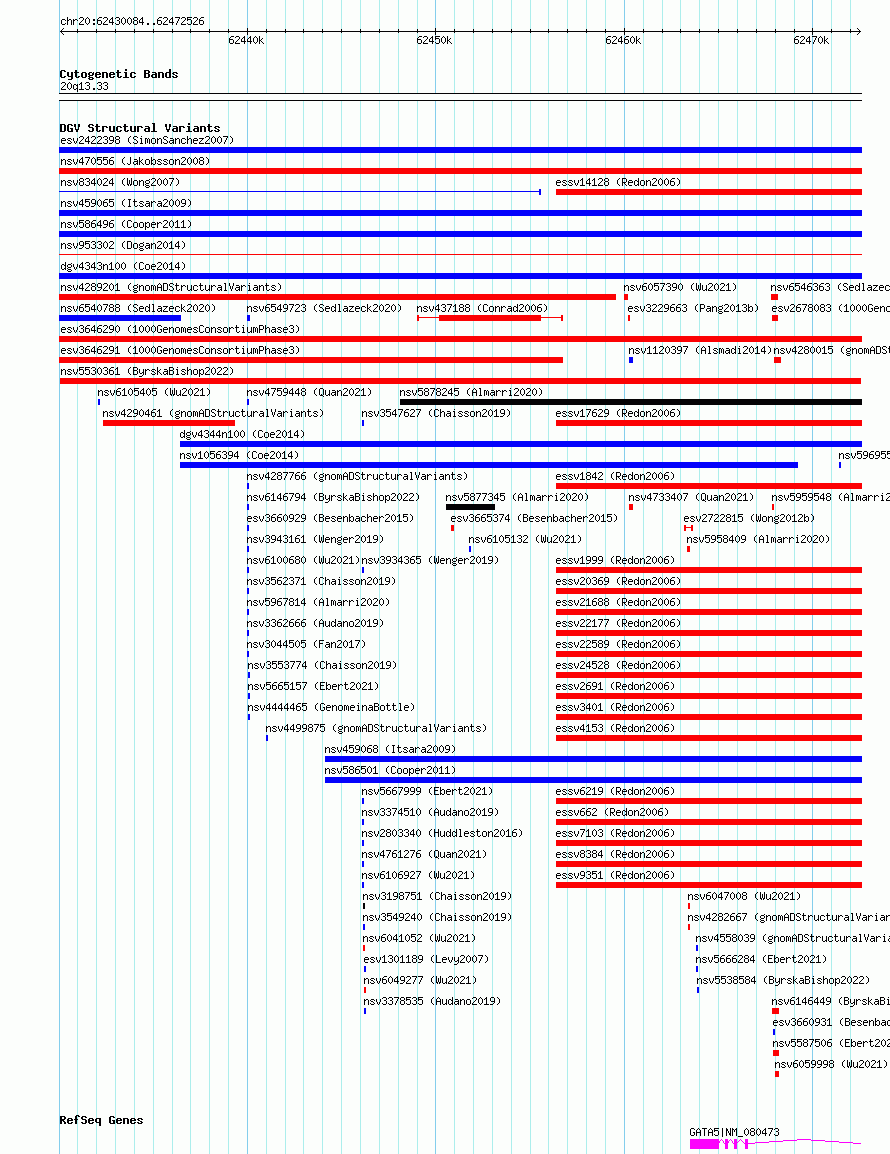Open nsv6047008 (Wu2021) variant
Viewport: 890px width, 1154px height.
[744, 896]
